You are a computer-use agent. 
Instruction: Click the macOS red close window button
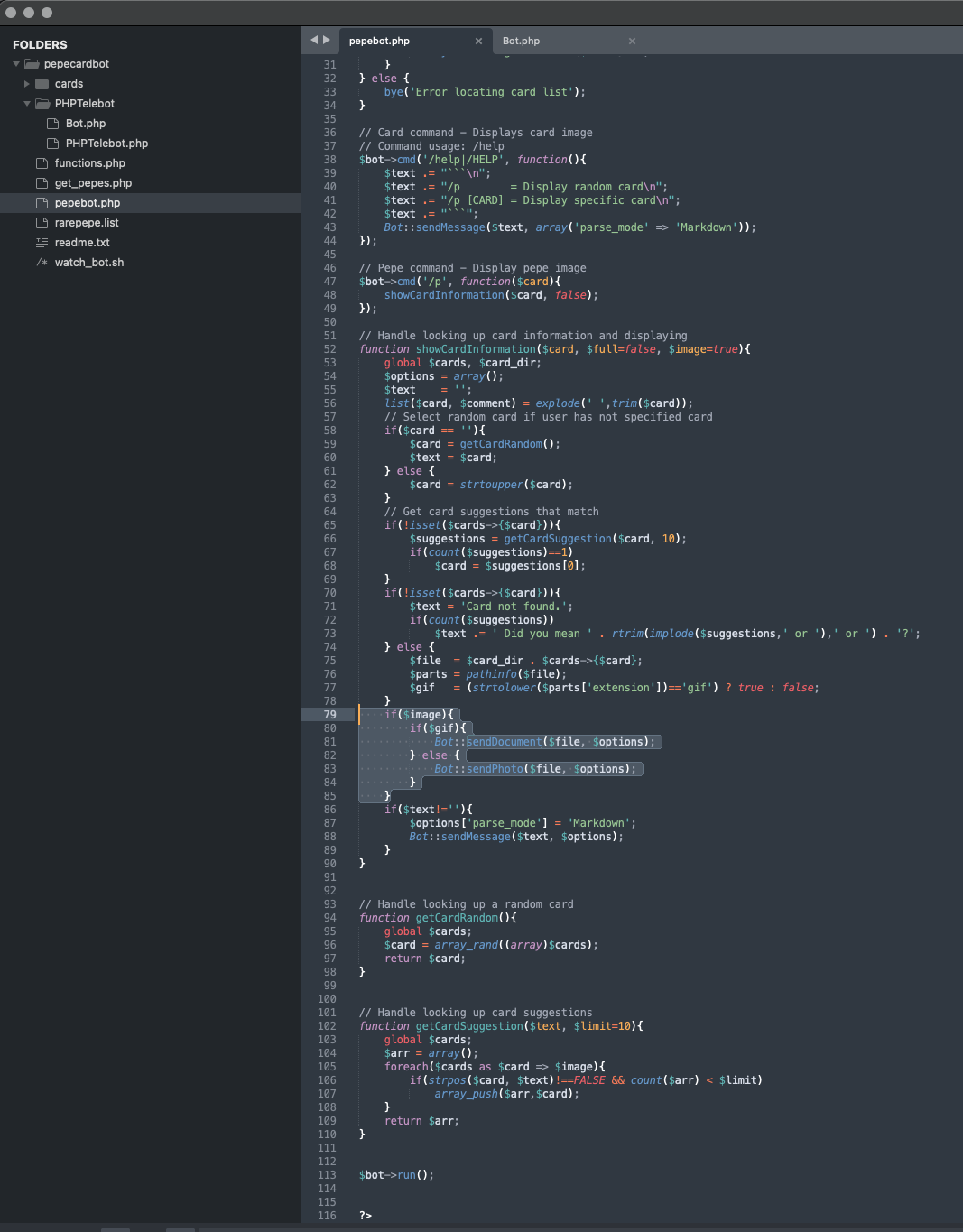pyautogui.click(x=11, y=13)
